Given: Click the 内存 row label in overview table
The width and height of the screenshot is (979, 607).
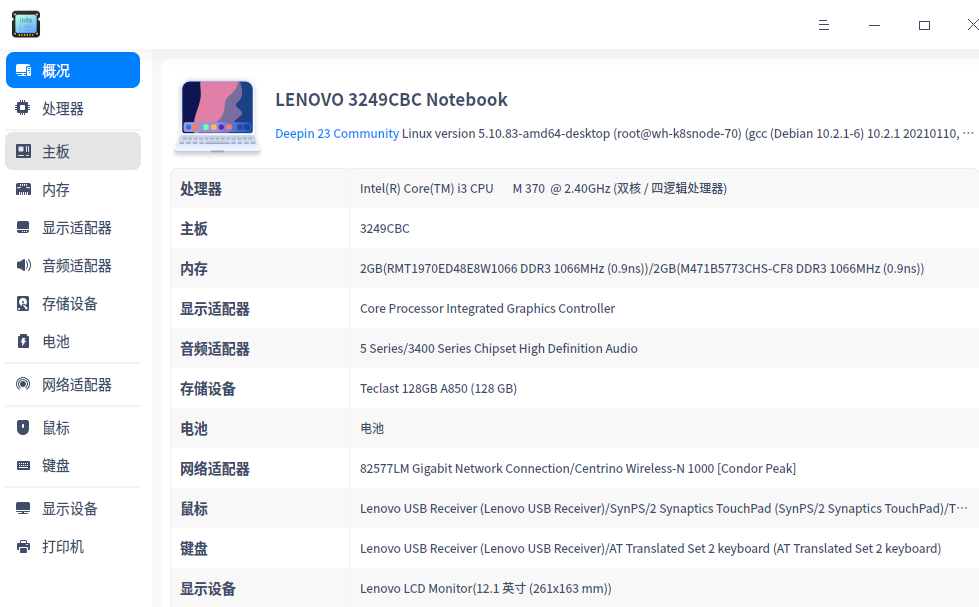Looking at the screenshot, I should (194, 269).
